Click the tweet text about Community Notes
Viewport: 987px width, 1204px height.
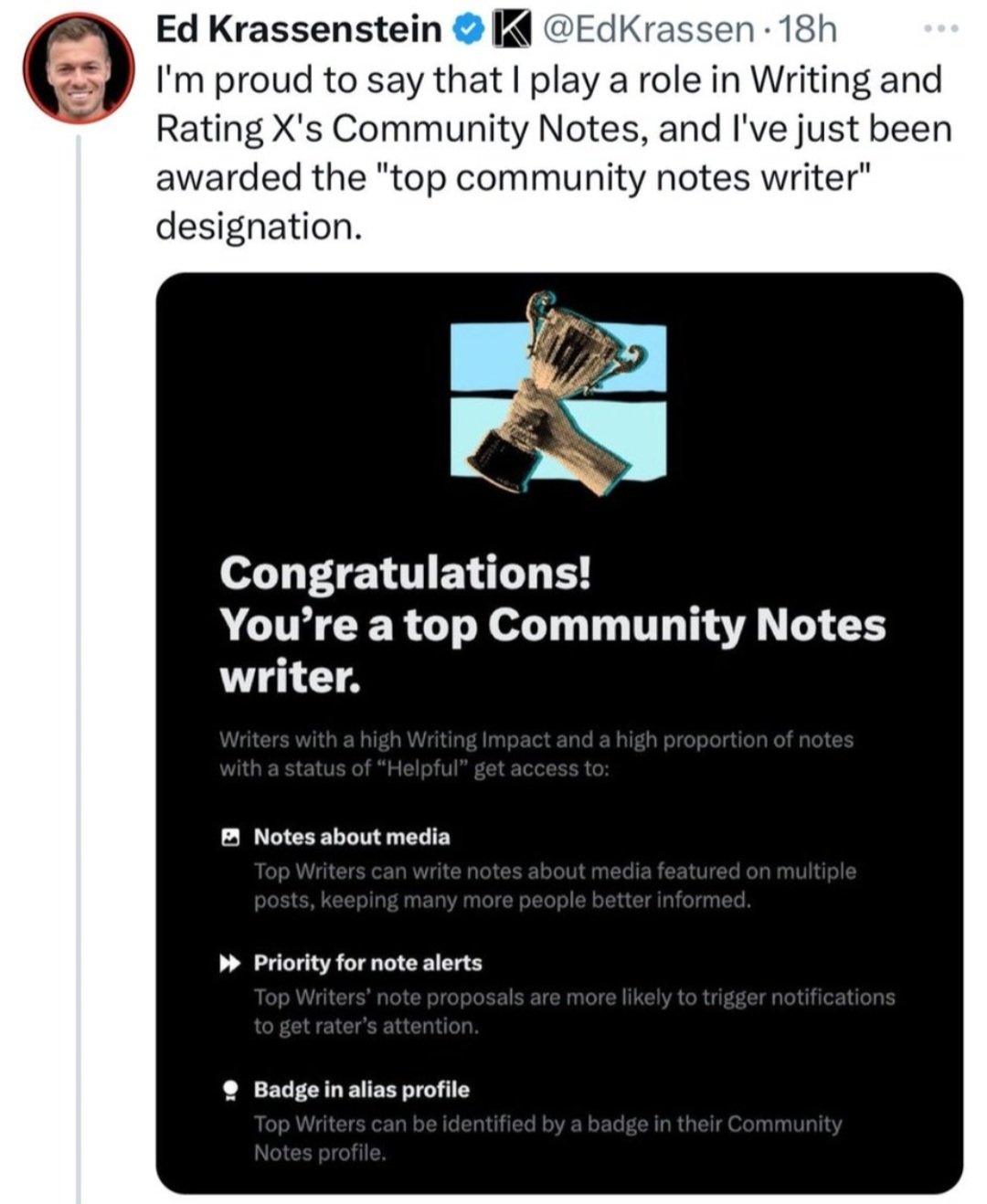point(553,152)
